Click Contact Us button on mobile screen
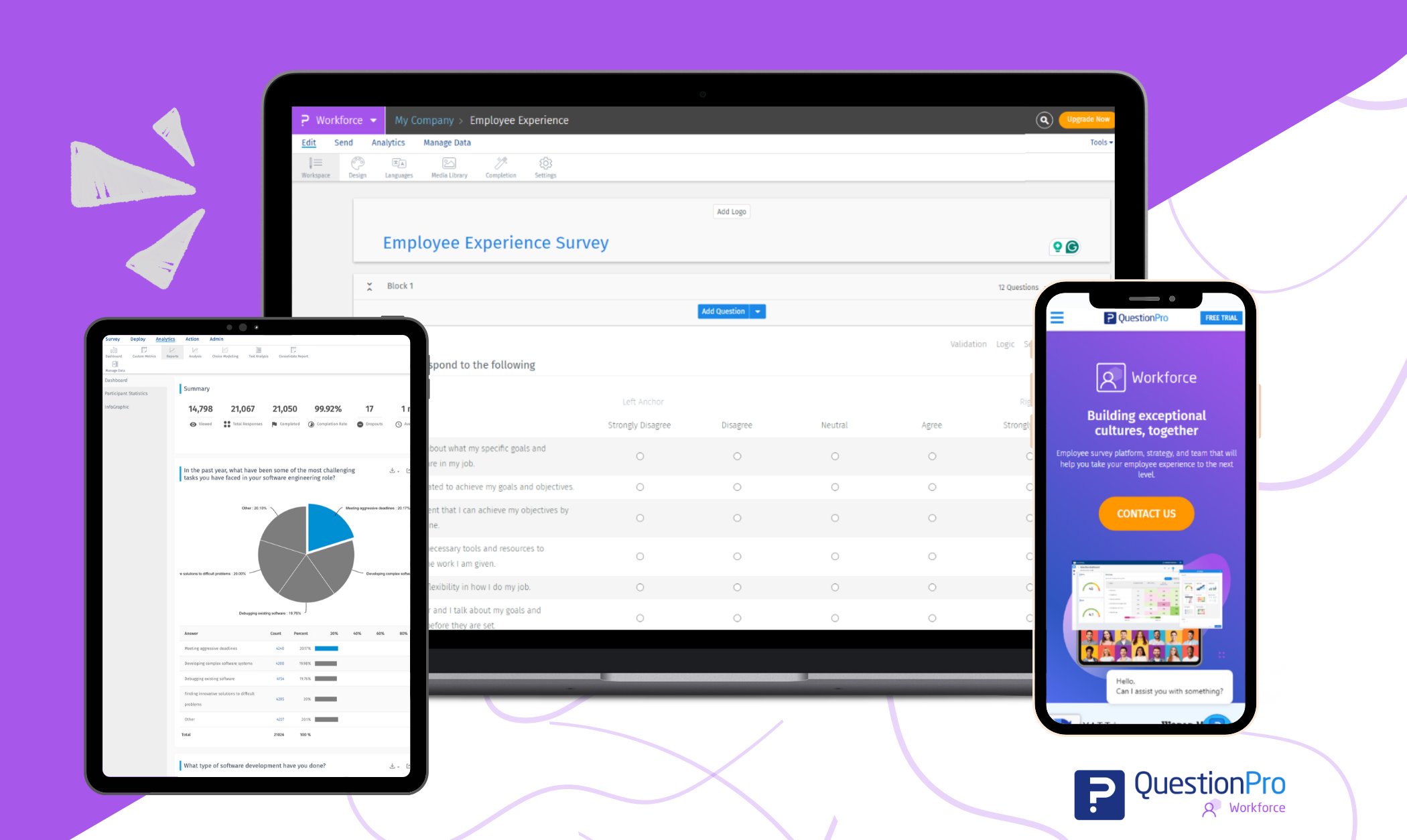The image size is (1407, 840). (1147, 513)
